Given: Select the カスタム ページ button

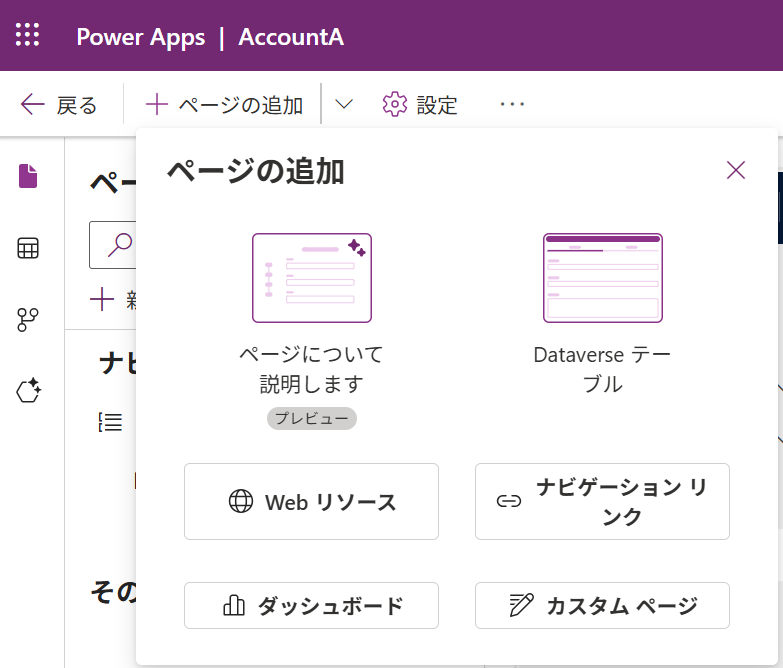Looking at the screenshot, I should [602, 606].
